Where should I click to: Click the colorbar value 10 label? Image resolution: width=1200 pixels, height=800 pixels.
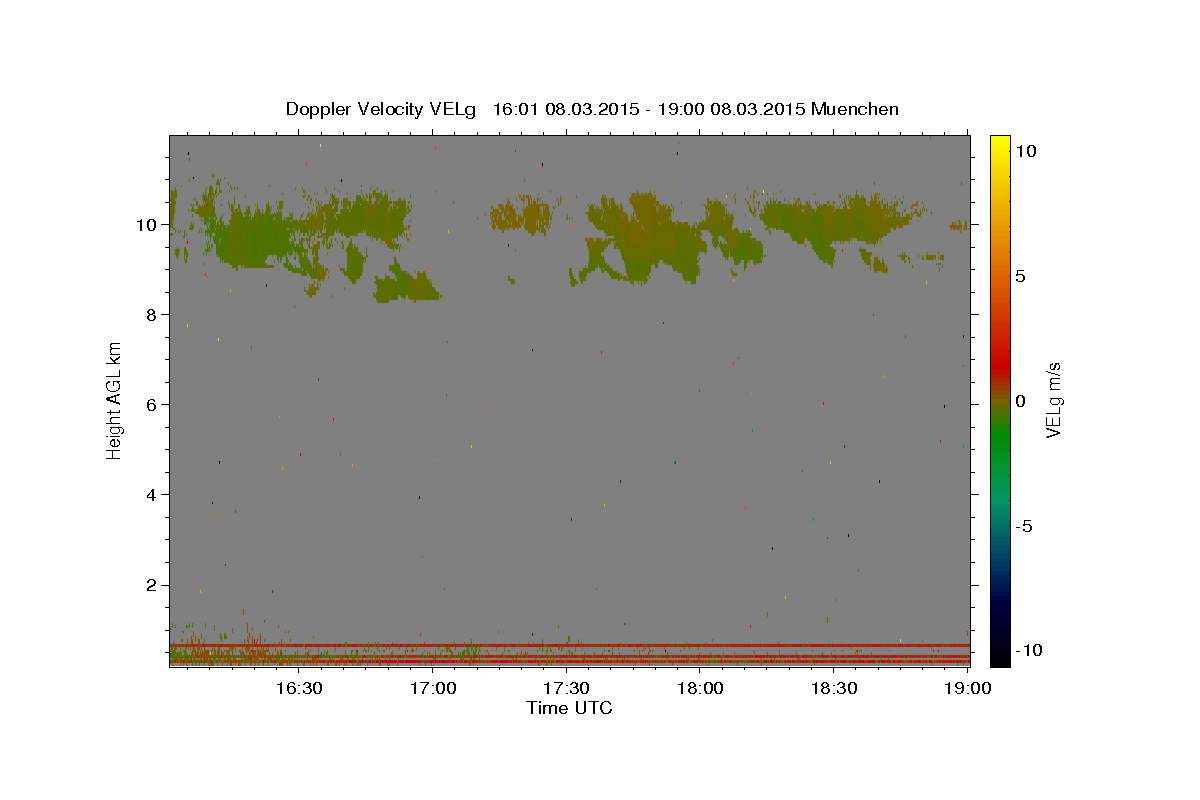[x=1025, y=150]
